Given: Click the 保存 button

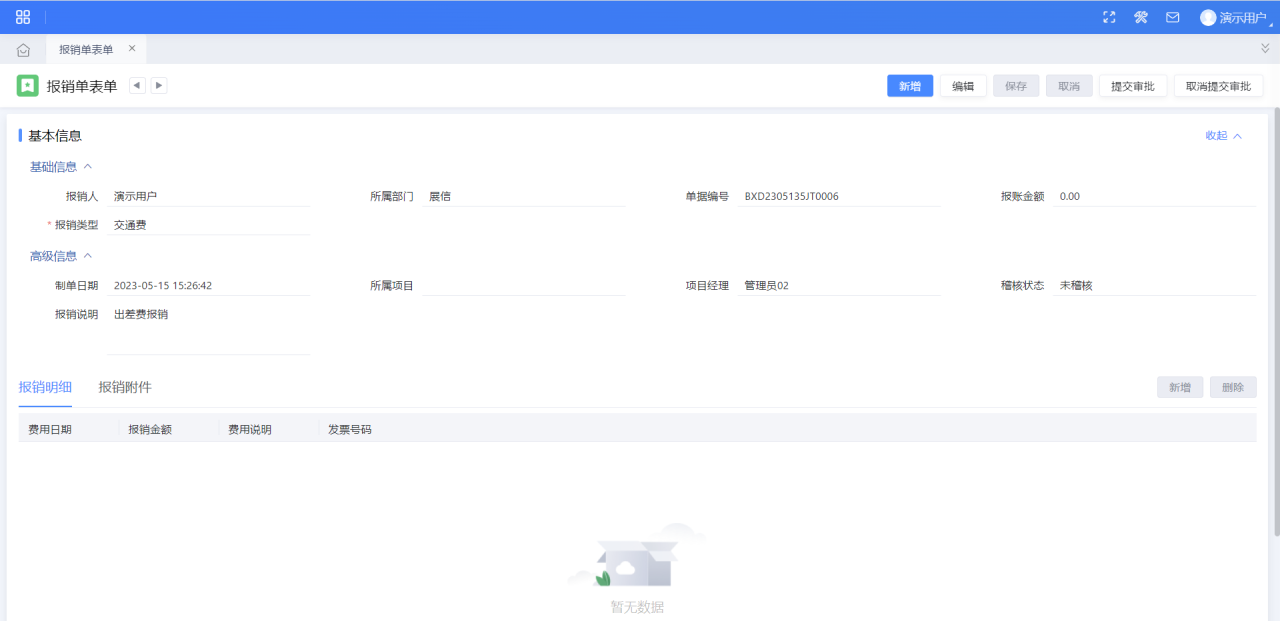Looking at the screenshot, I should (1016, 86).
